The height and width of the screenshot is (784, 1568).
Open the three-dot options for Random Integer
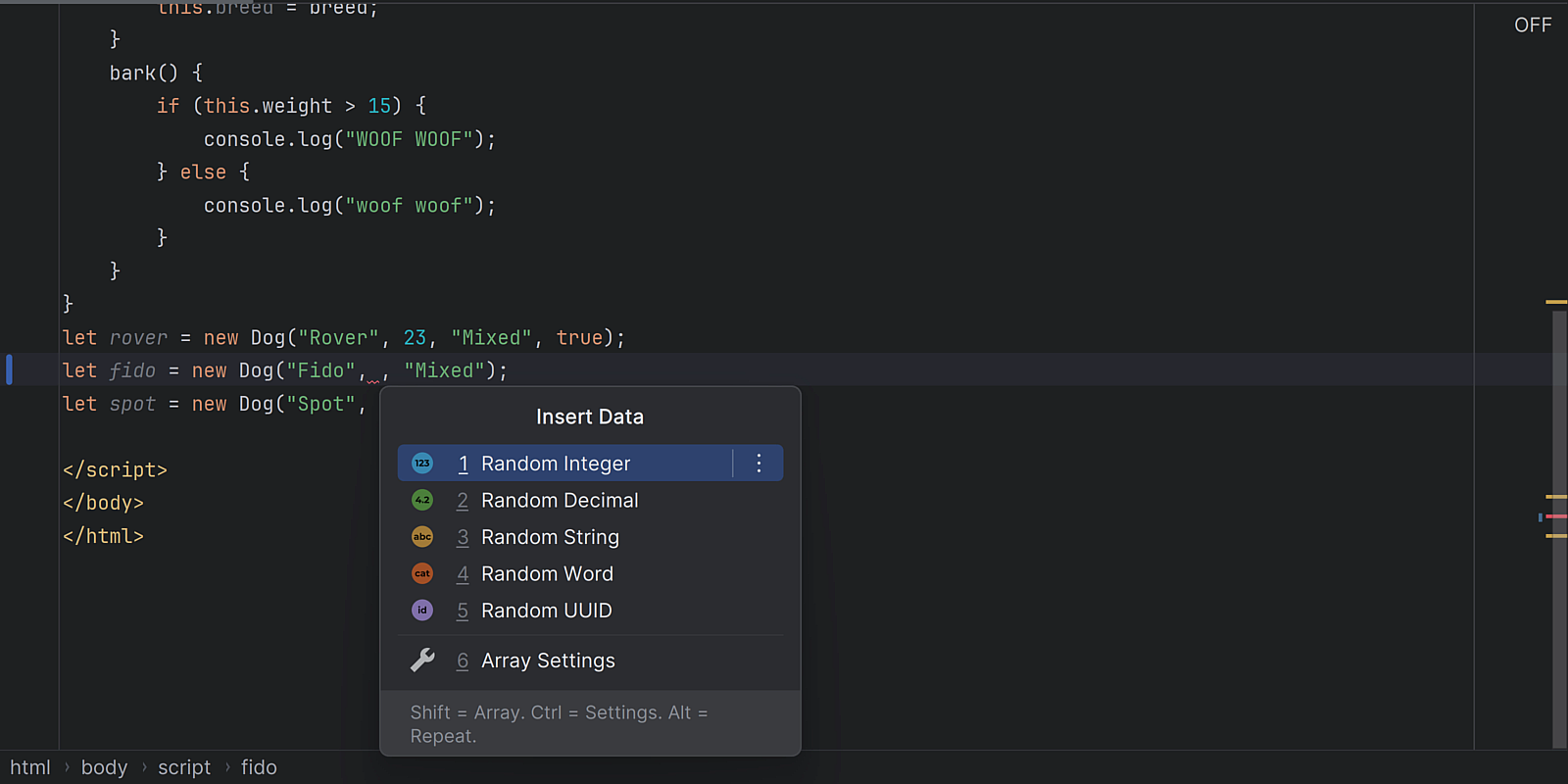point(759,463)
